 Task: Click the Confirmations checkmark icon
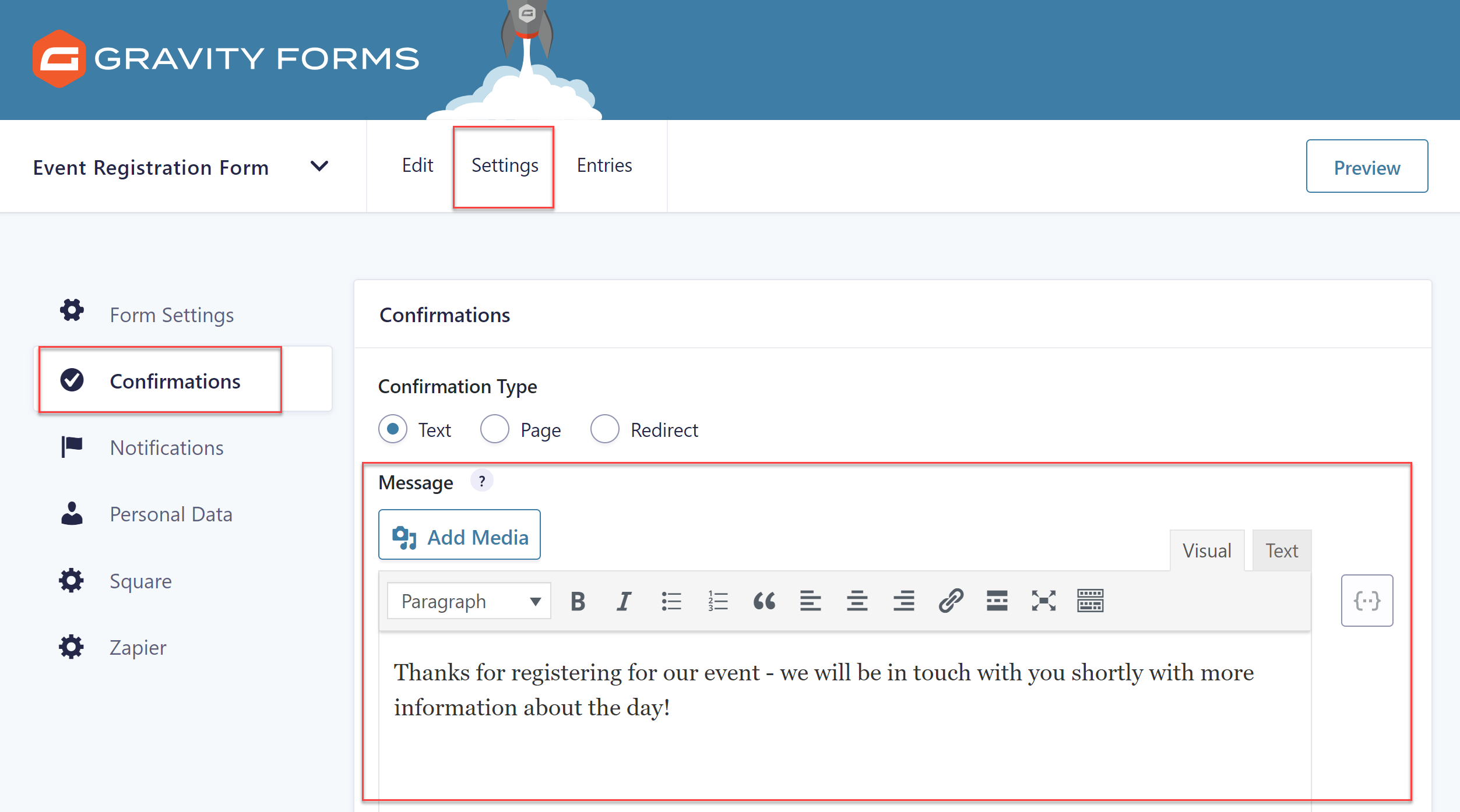(x=72, y=380)
